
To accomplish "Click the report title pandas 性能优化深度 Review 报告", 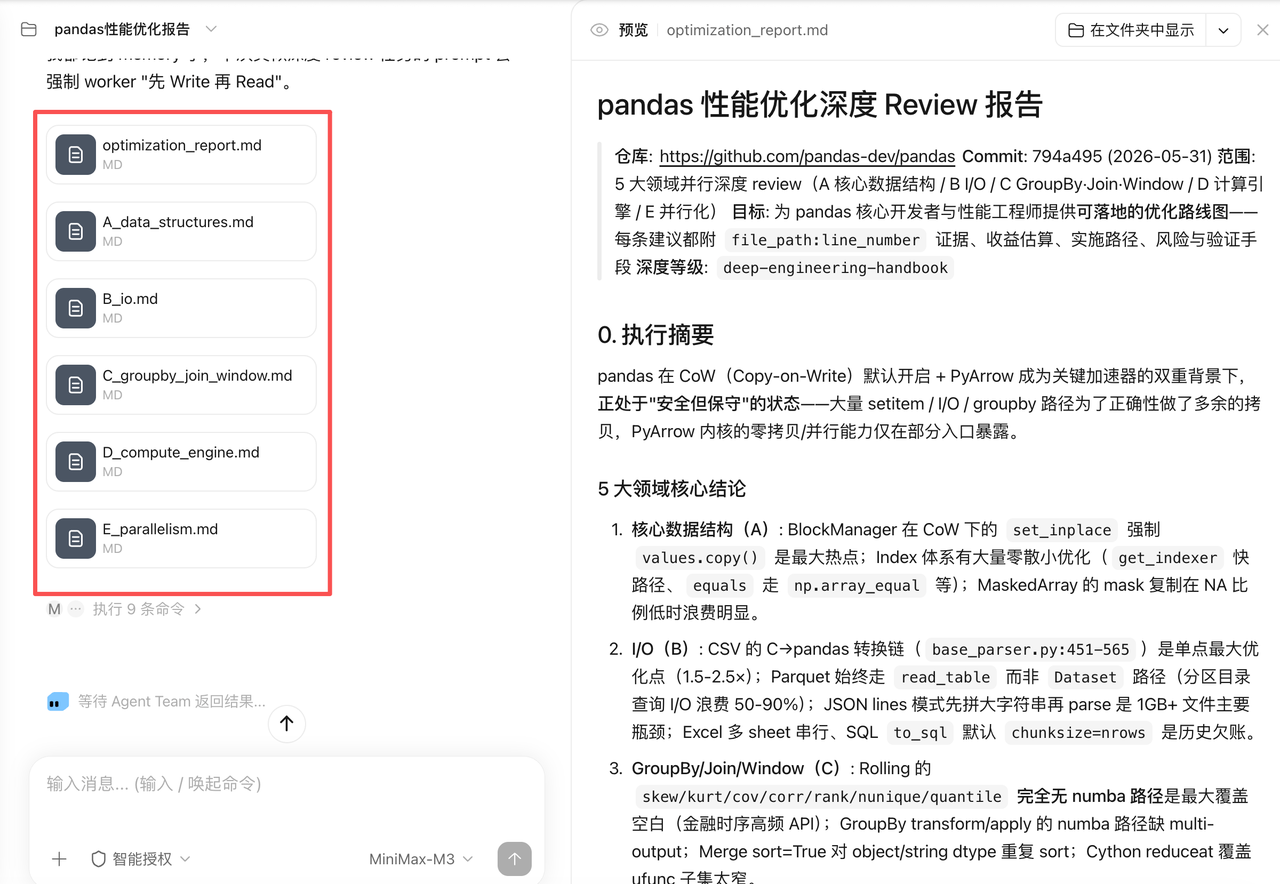I will [x=820, y=104].
